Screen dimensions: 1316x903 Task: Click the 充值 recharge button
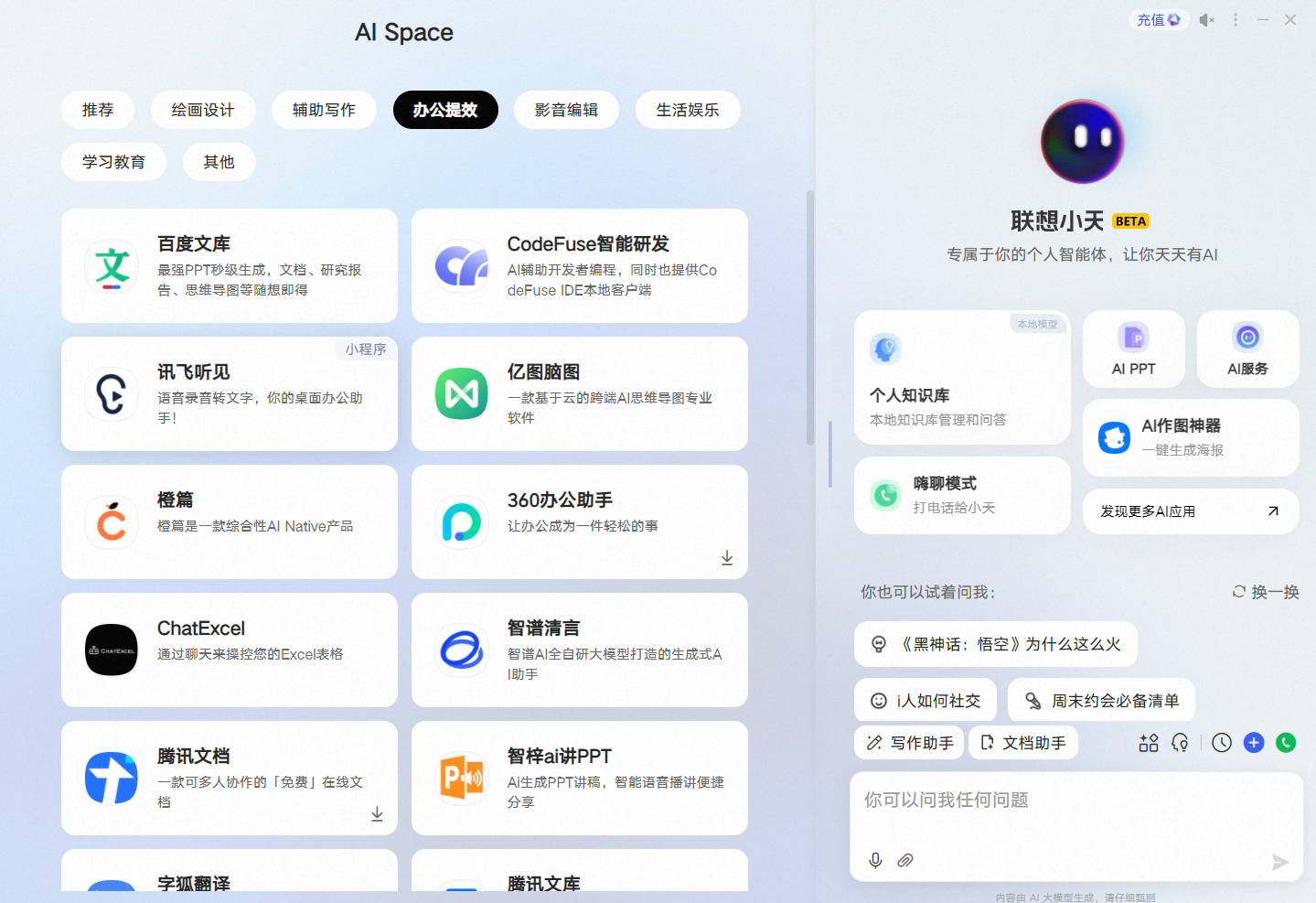[x=1158, y=20]
